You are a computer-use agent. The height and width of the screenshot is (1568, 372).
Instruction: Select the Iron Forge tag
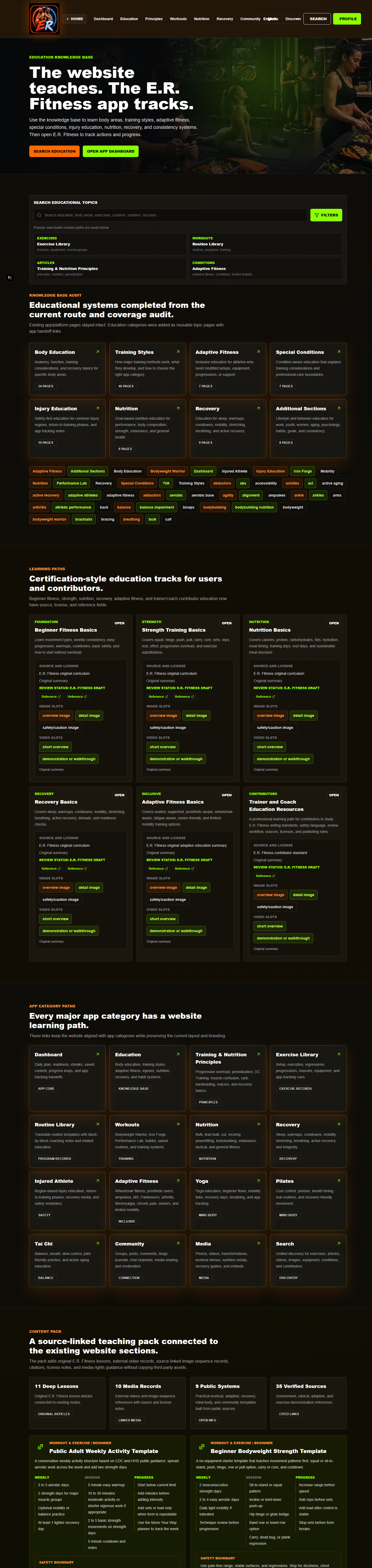pos(303,471)
